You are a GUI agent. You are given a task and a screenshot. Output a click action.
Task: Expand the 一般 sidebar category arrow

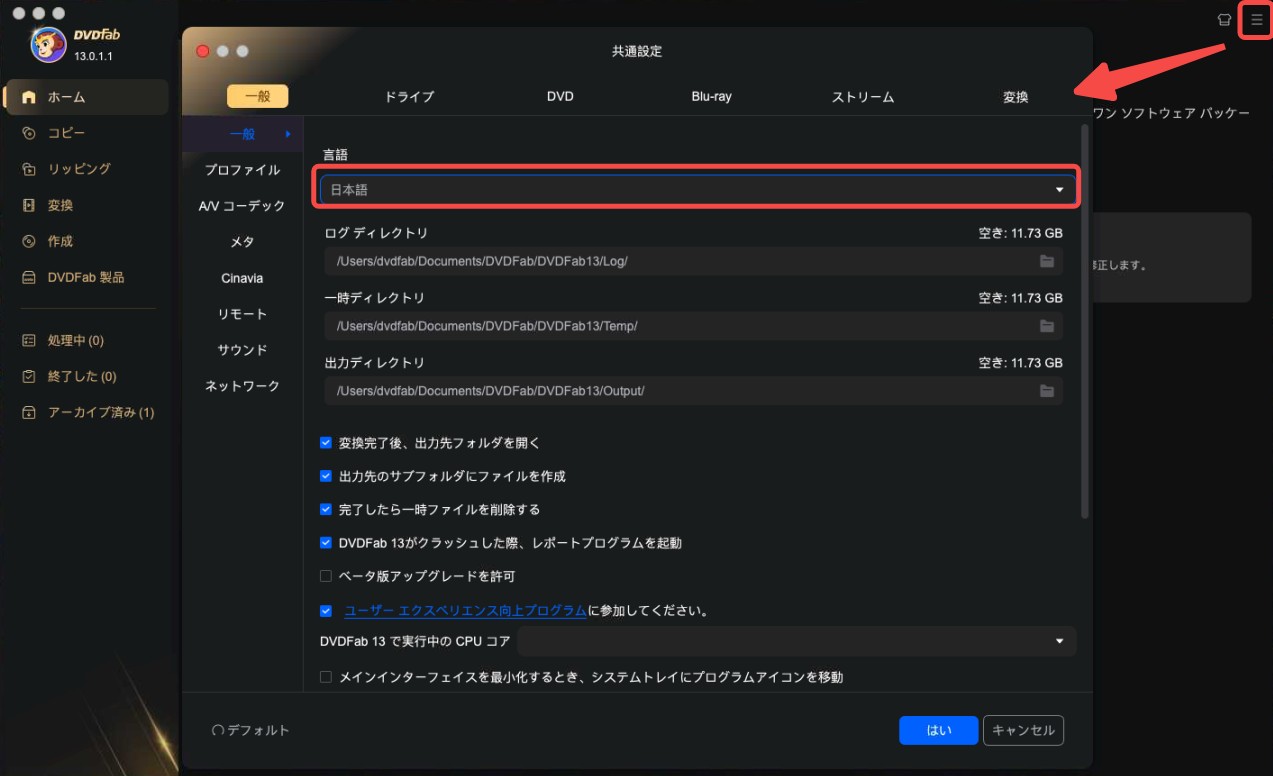coord(288,134)
